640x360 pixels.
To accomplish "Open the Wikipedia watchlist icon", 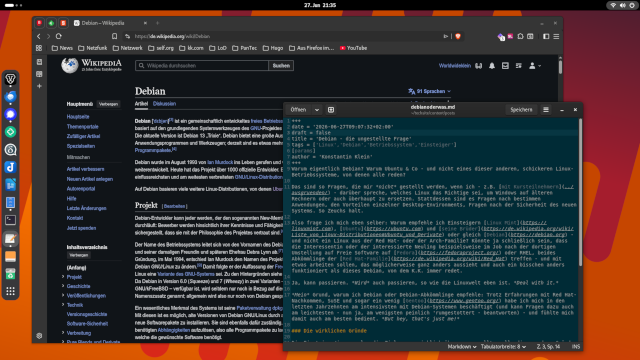I will (518, 66).
